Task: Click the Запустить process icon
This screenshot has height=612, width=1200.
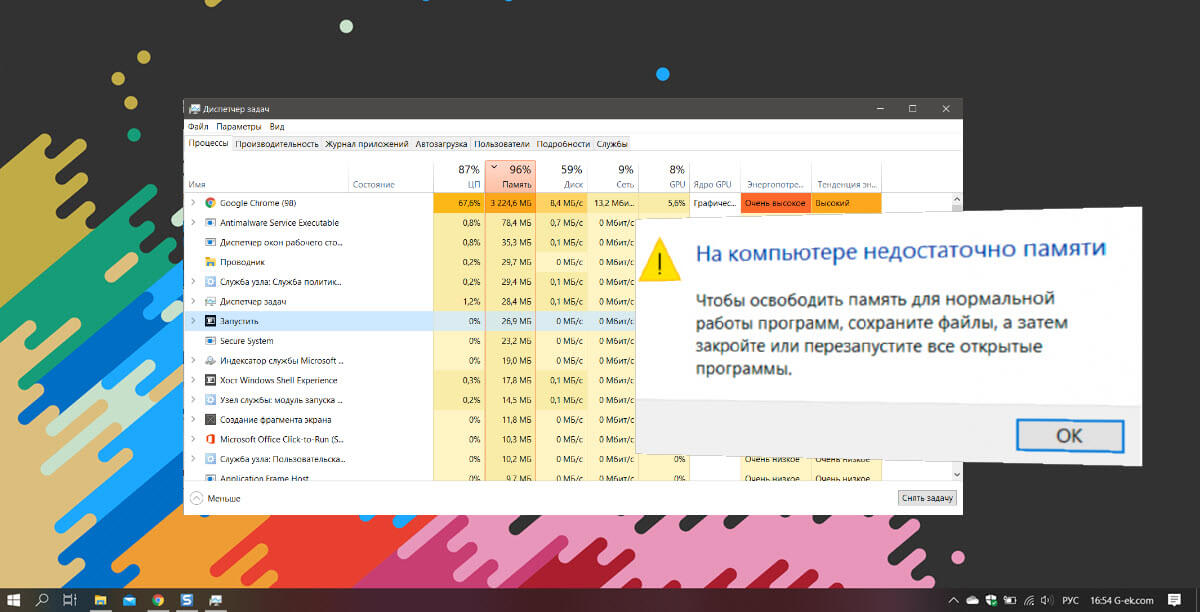Action: click(211, 321)
